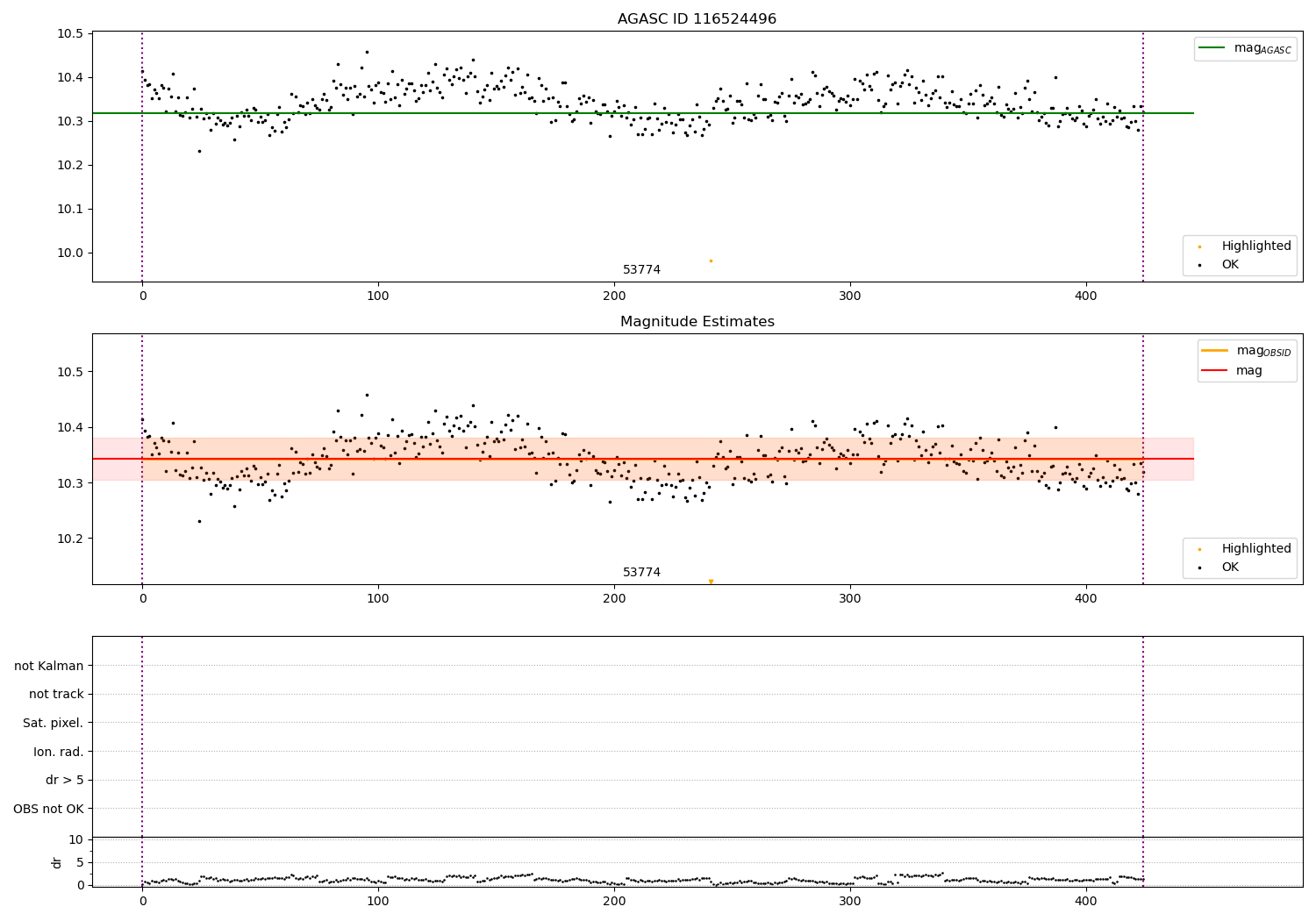The width and height of the screenshot is (1316, 921).
Task: Click the 'dr > 5' axis label
Action: [65, 780]
